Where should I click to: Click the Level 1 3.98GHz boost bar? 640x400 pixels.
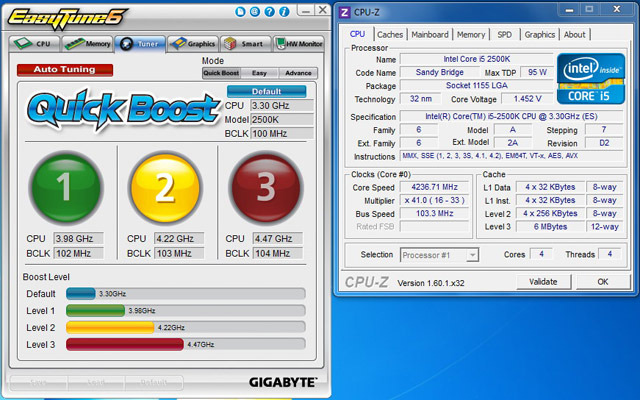186,311
